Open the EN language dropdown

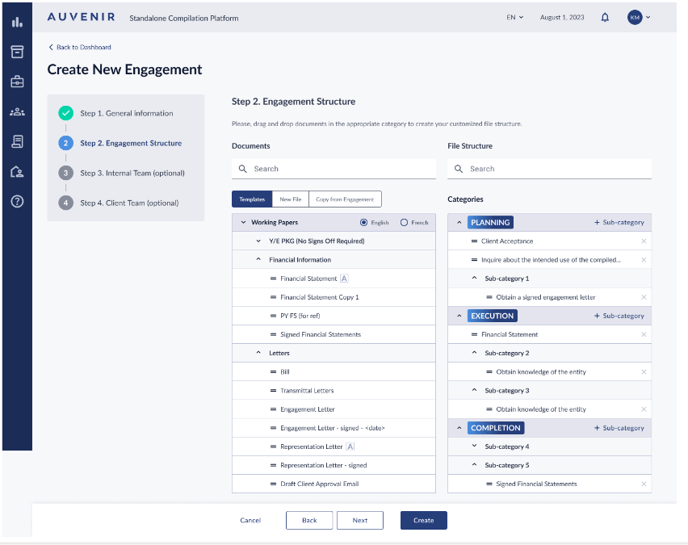click(514, 17)
